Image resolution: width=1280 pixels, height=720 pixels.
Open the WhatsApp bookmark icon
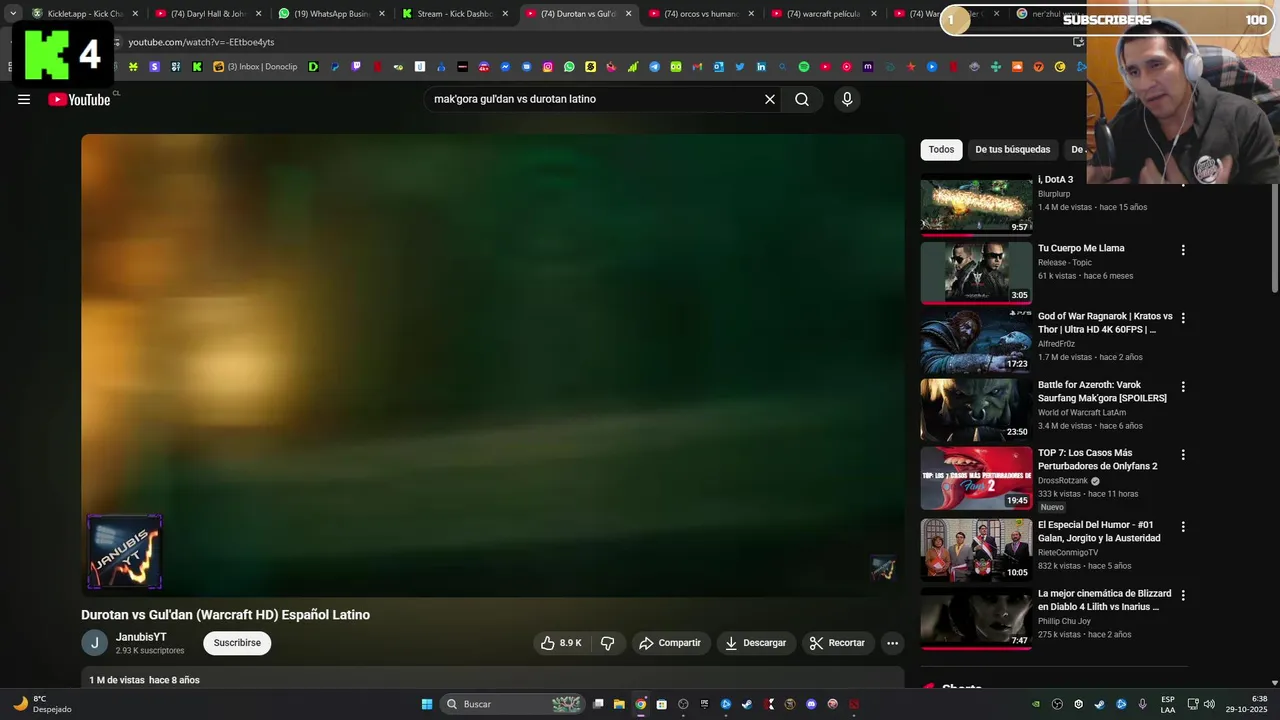click(x=569, y=67)
